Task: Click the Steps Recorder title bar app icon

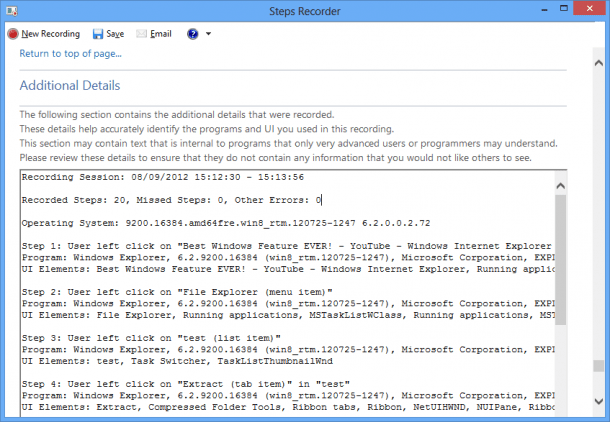Action: [x=12, y=11]
